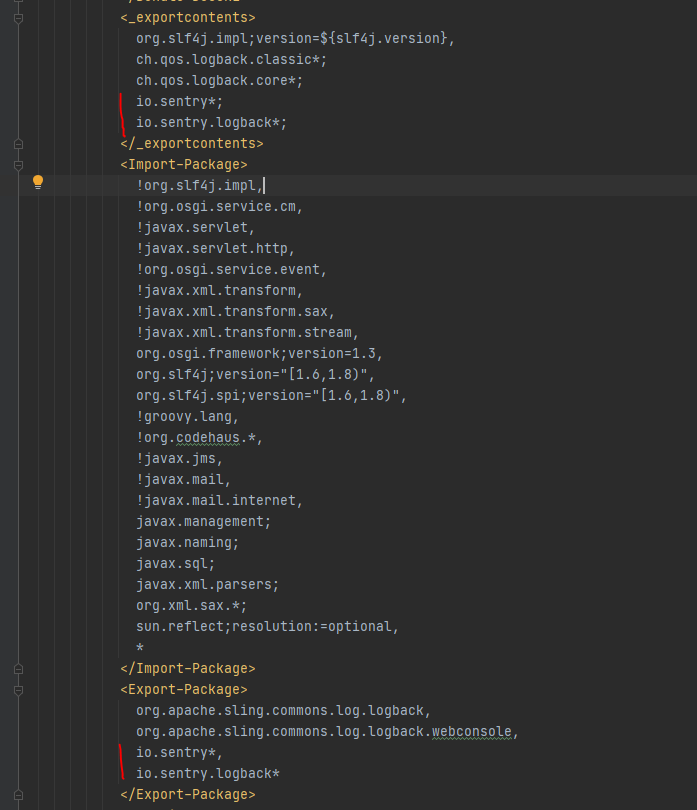Image resolution: width=697 pixels, height=810 pixels.
Task: Click the 'org.slf4j.spi;version' import line
Action: [271, 395]
